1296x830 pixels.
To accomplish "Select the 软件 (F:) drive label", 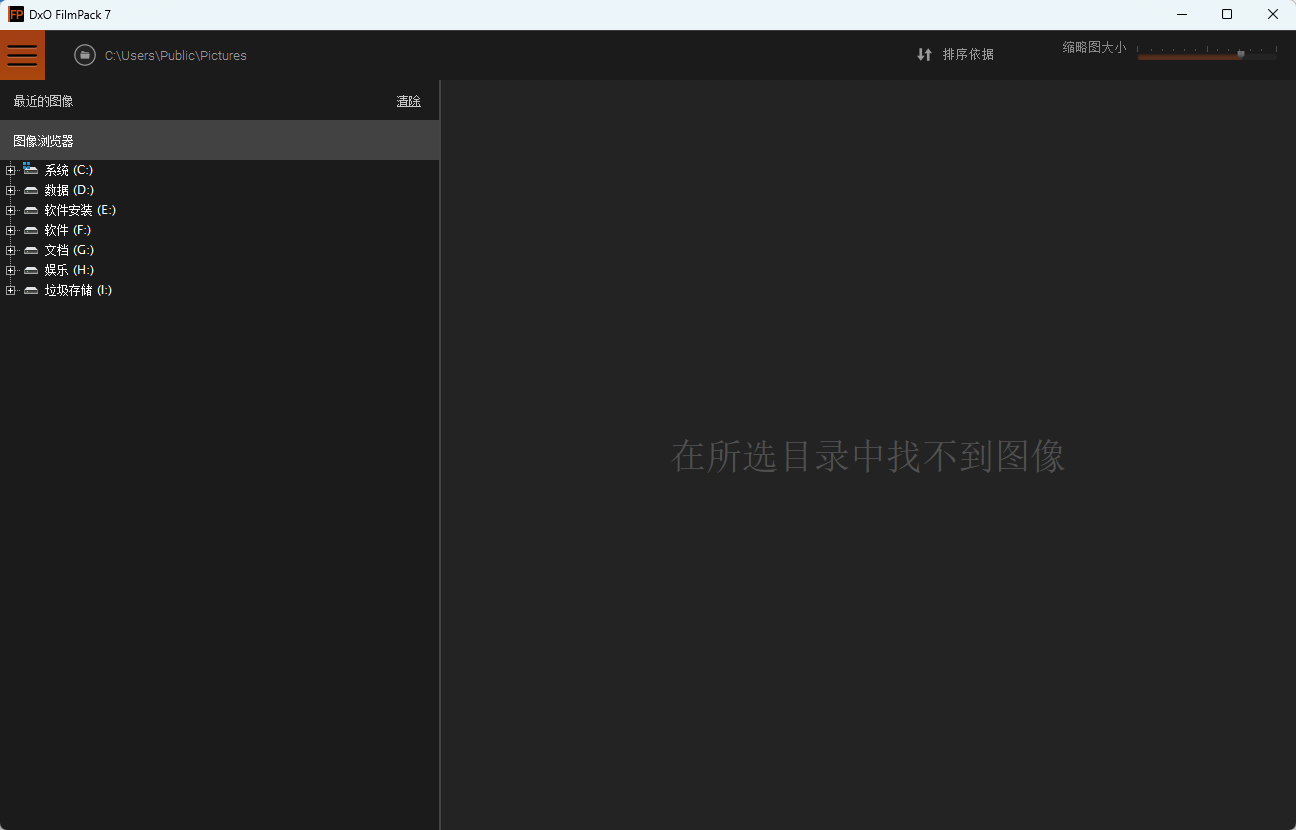I will 68,230.
